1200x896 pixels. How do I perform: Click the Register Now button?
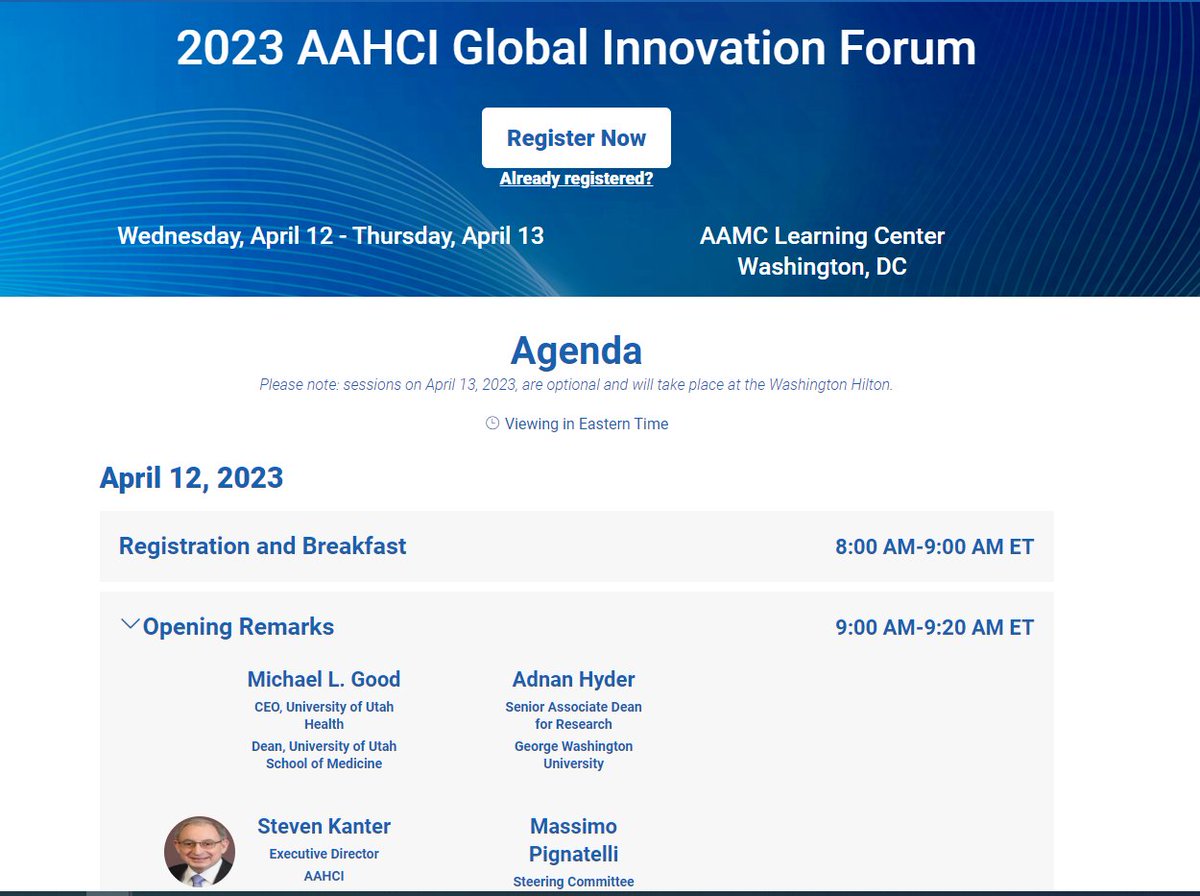coord(575,137)
